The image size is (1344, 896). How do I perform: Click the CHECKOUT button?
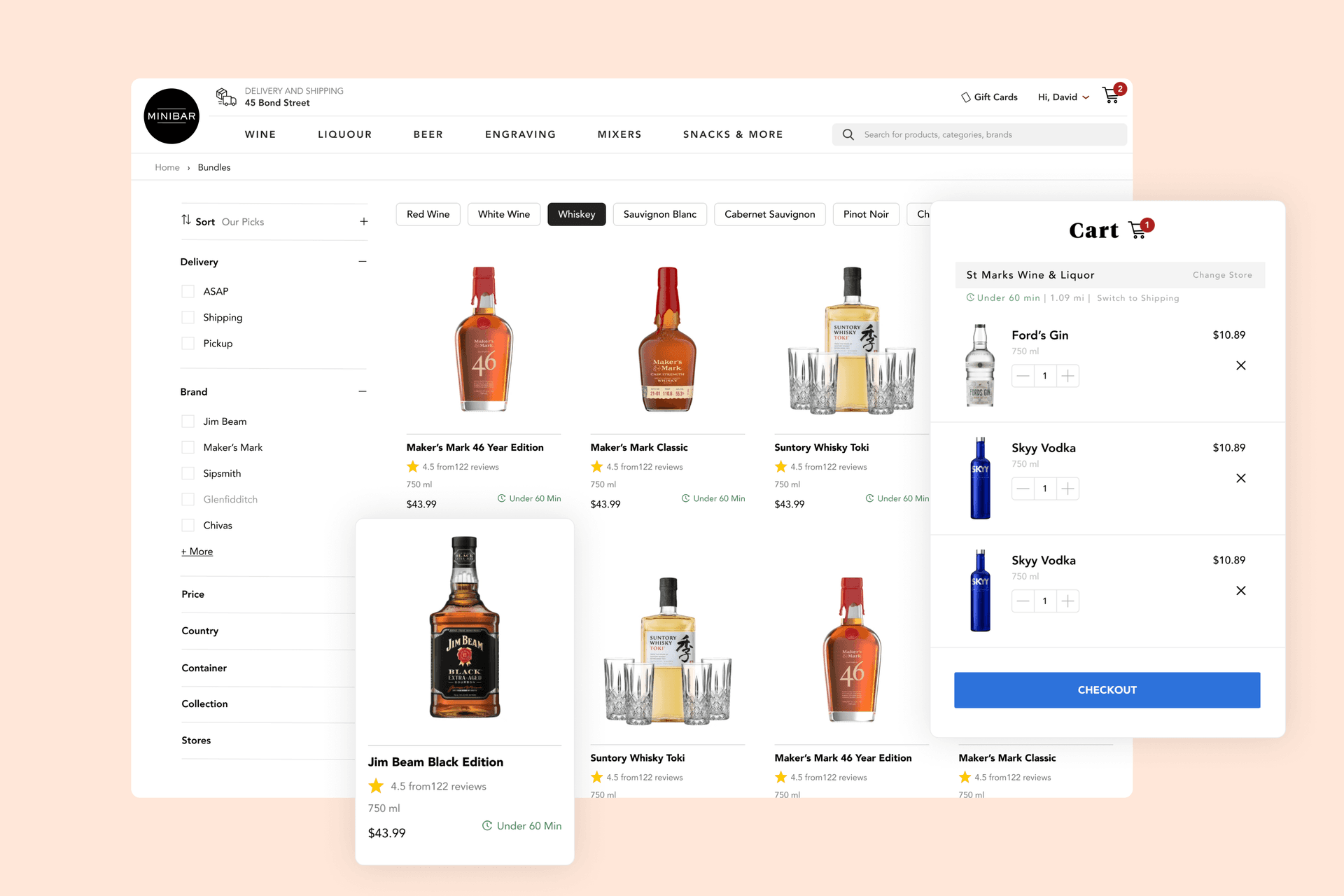(x=1107, y=689)
